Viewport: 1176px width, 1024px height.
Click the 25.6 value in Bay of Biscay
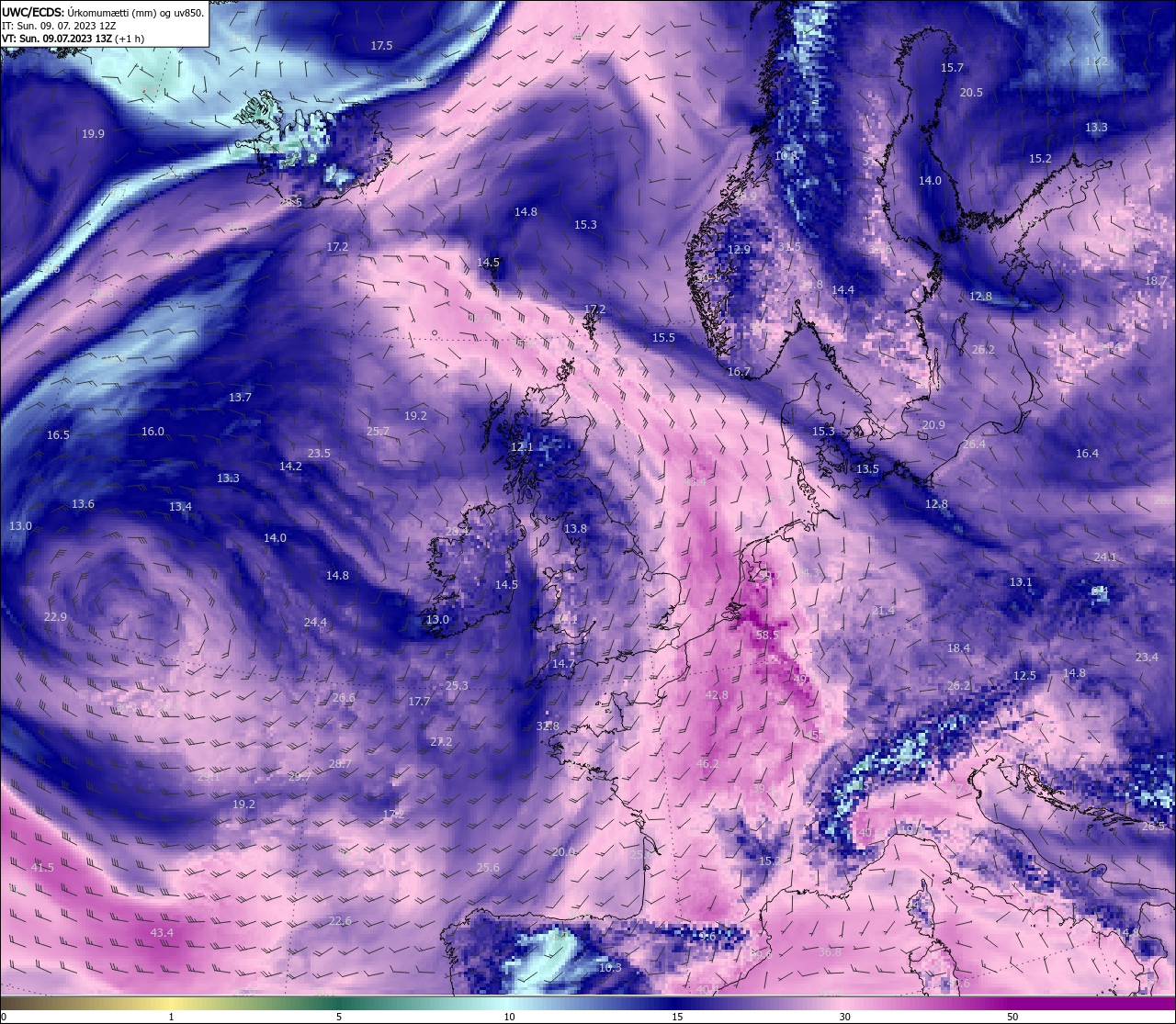pos(488,868)
